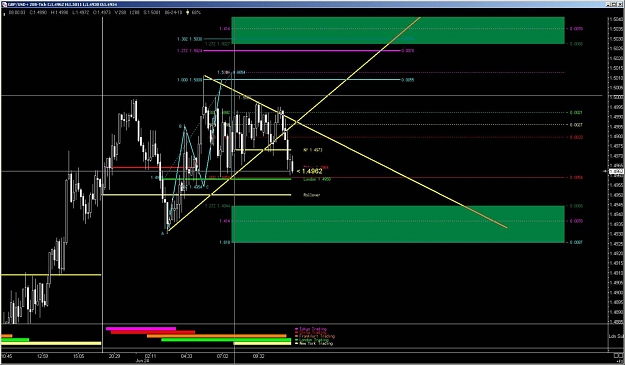The image size is (625, 365).
Task: Click the magenta 0.0079 value label
Action: point(407,51)
